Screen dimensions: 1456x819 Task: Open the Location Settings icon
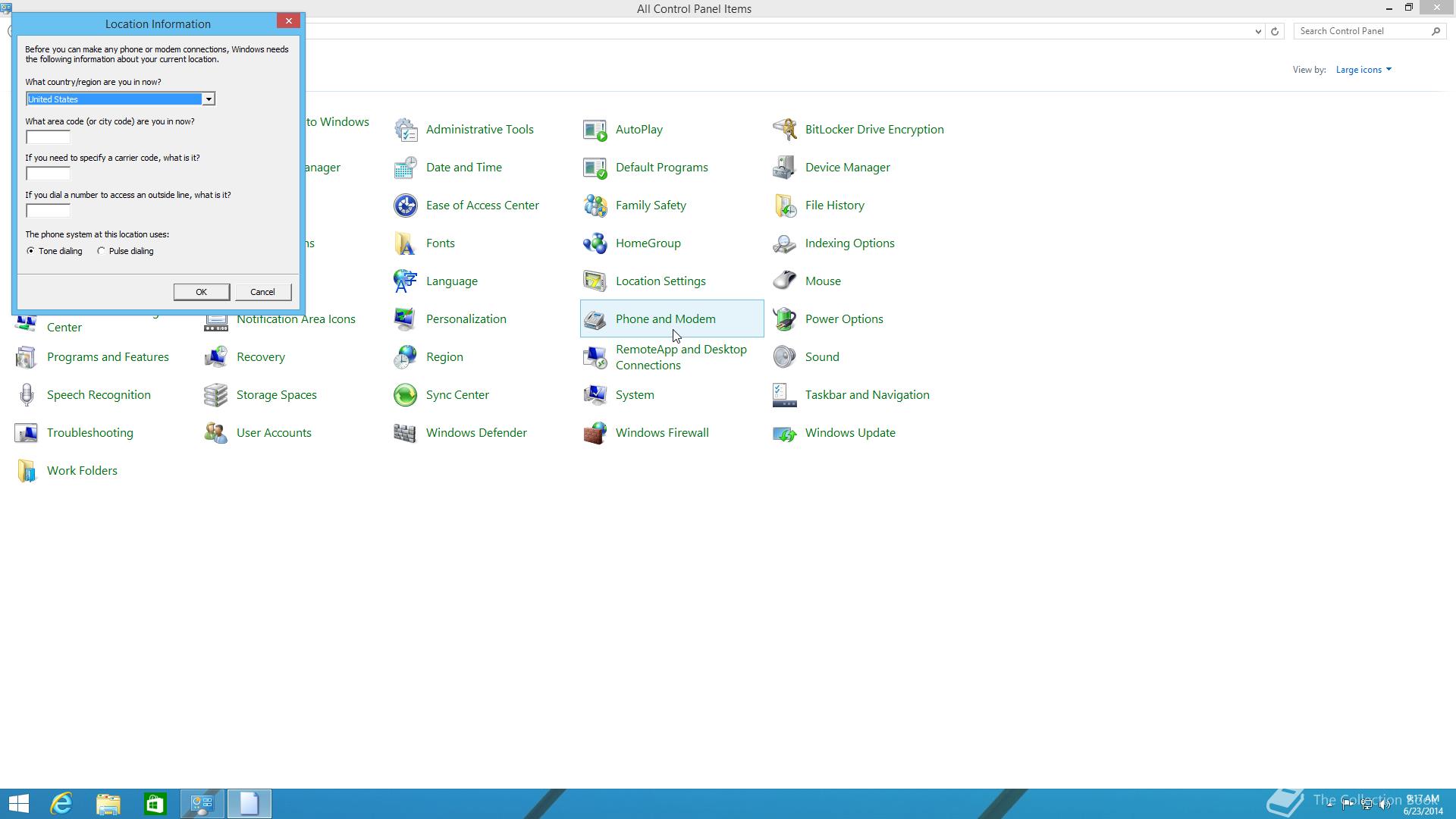pos(595,281)
